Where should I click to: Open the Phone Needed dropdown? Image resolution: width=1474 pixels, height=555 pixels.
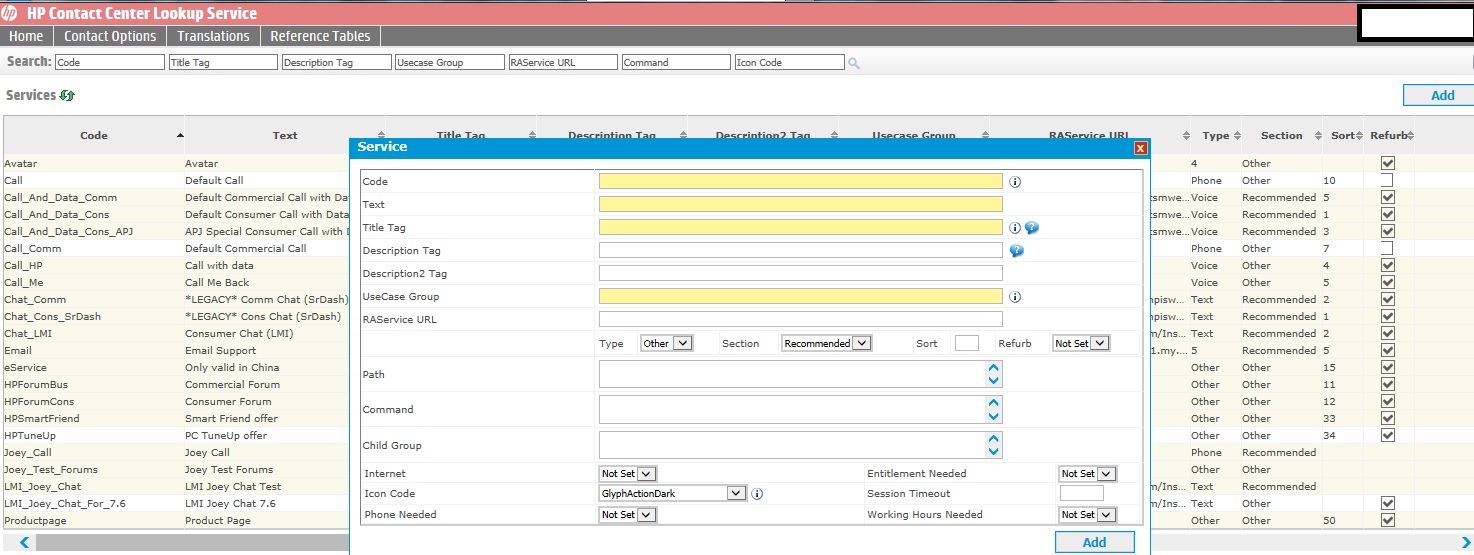tap(627, 515)
